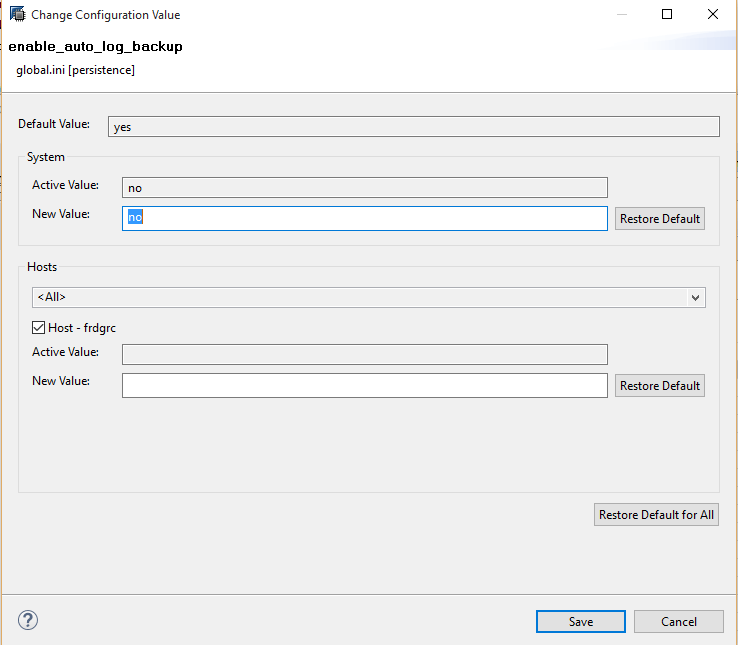
Task: Click Restore Default for All button
Action: (656, 515)
